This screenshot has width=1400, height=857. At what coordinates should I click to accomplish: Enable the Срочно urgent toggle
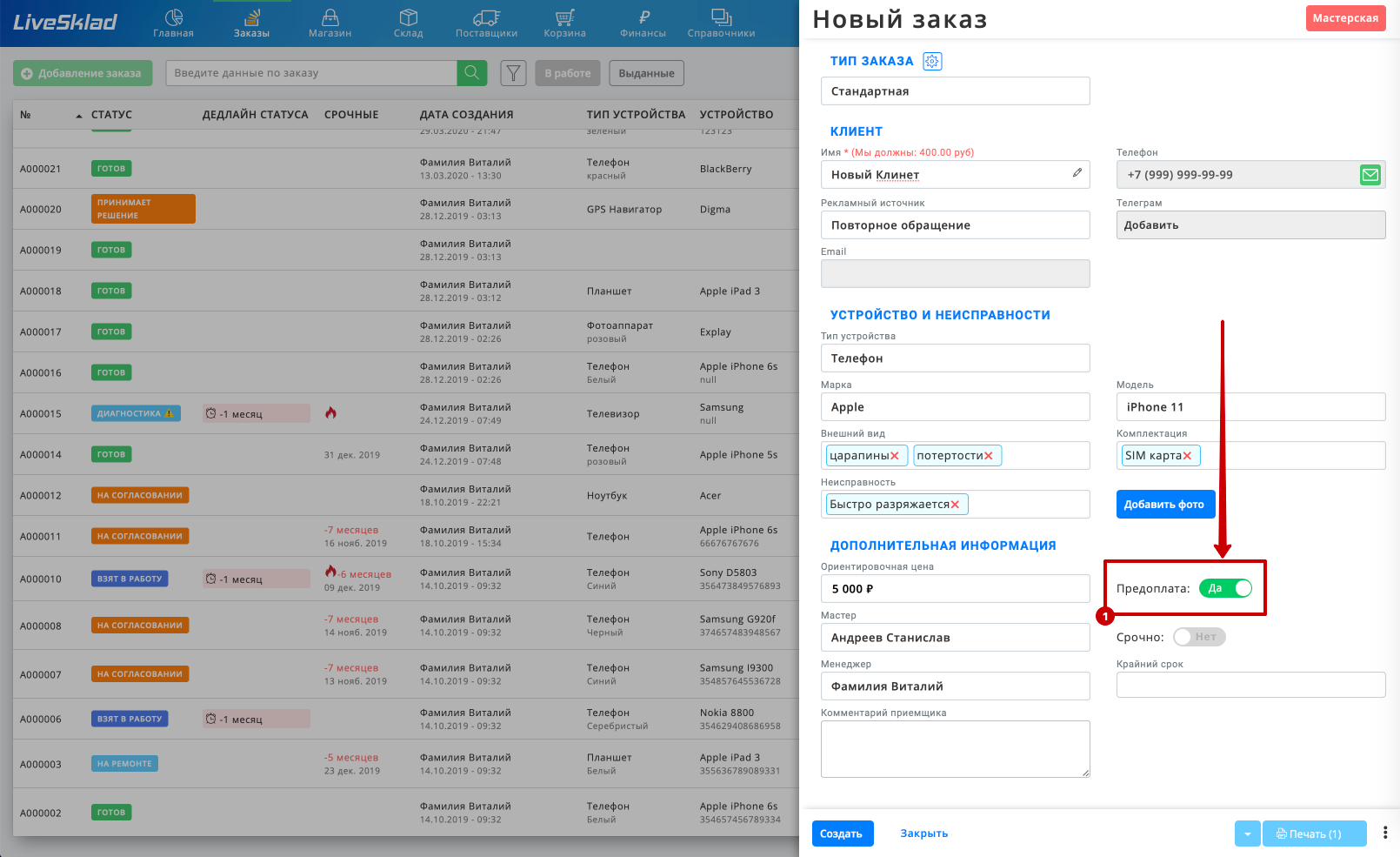(1199, 637)
